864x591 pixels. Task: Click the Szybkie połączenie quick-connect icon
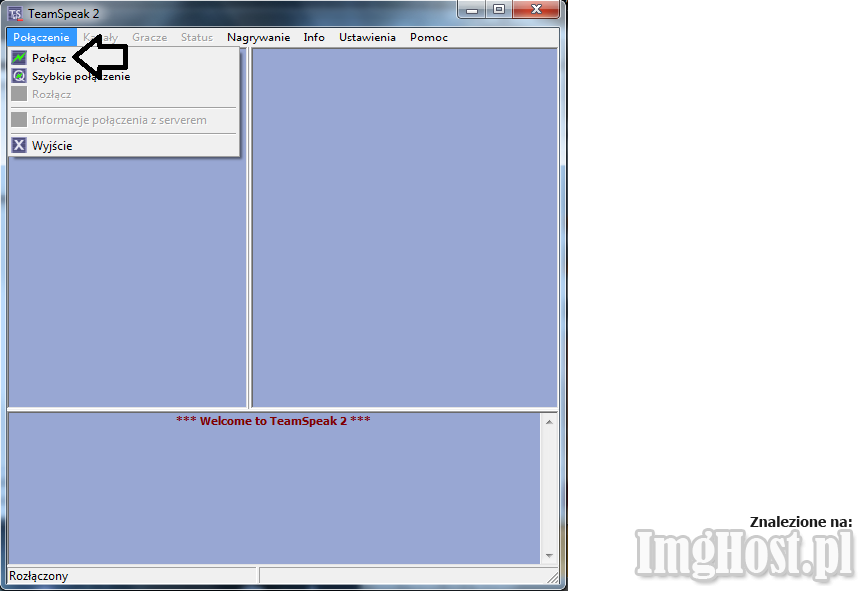(x=19, y=76)
